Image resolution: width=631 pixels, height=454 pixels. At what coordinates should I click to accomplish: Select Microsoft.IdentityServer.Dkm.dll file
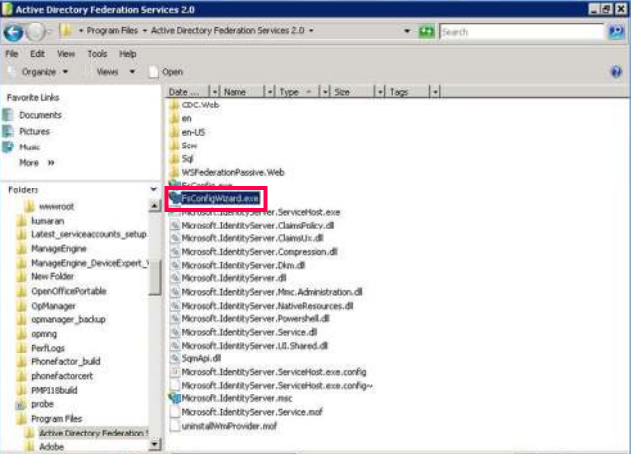click(x=243, y=266)
